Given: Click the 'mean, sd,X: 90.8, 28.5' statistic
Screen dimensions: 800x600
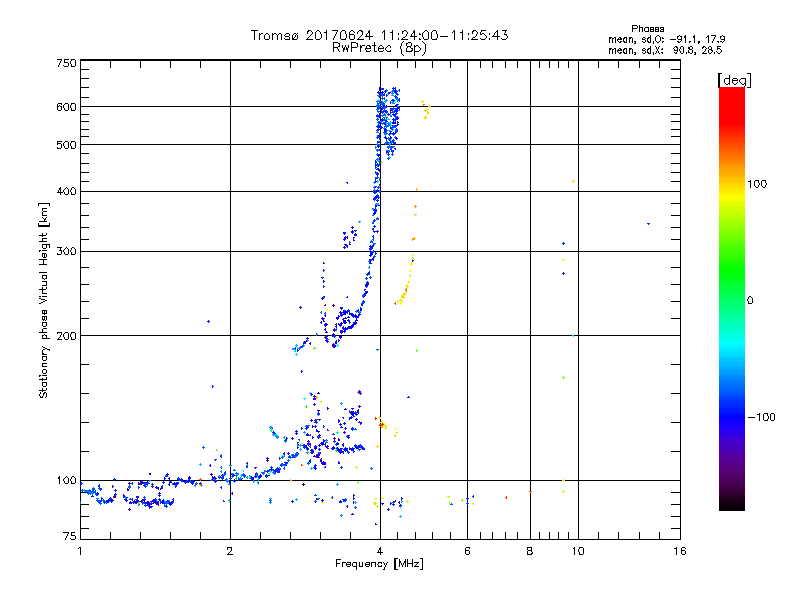Looking at the screenshot, I should (x=665, y=50).
